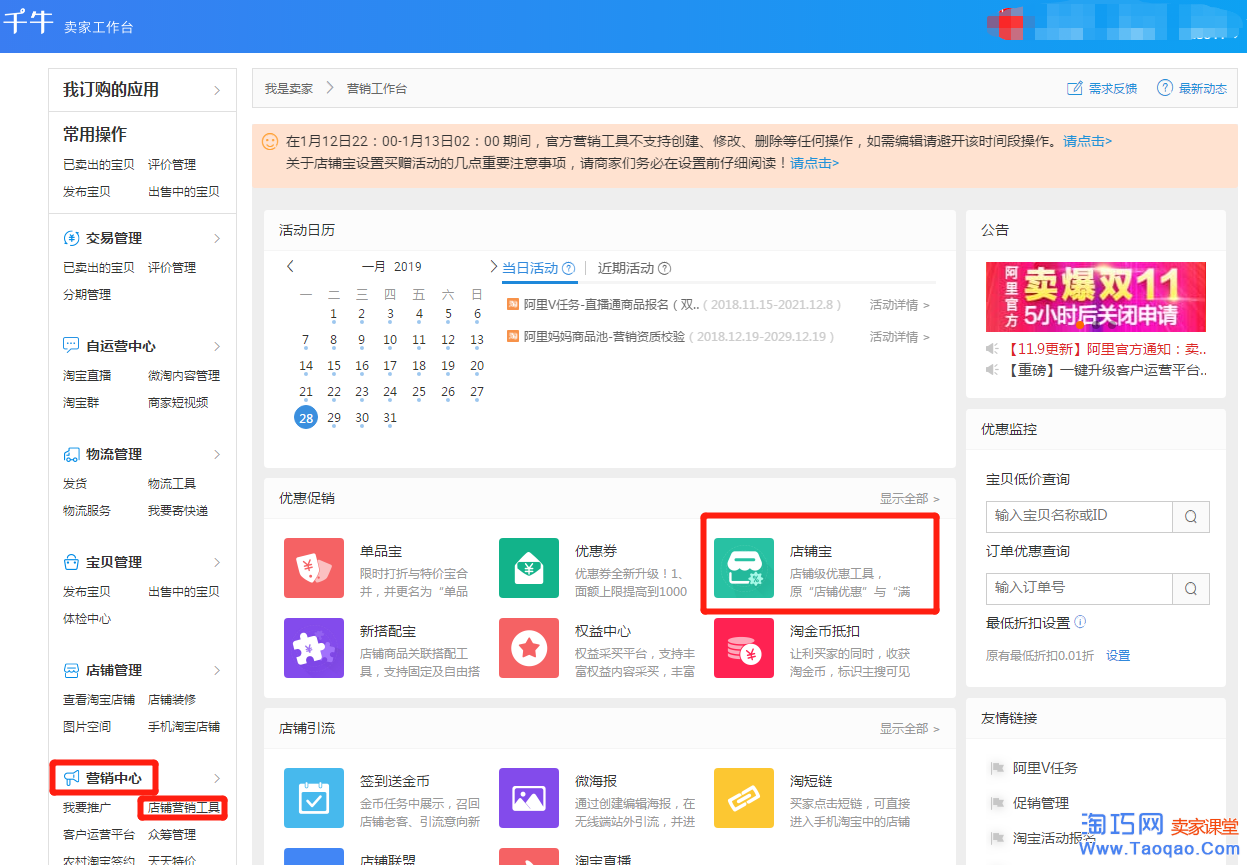Screen dimensions: 1247x865
Task: Select January 15 in calendar
Action: [x=334, y=366]
